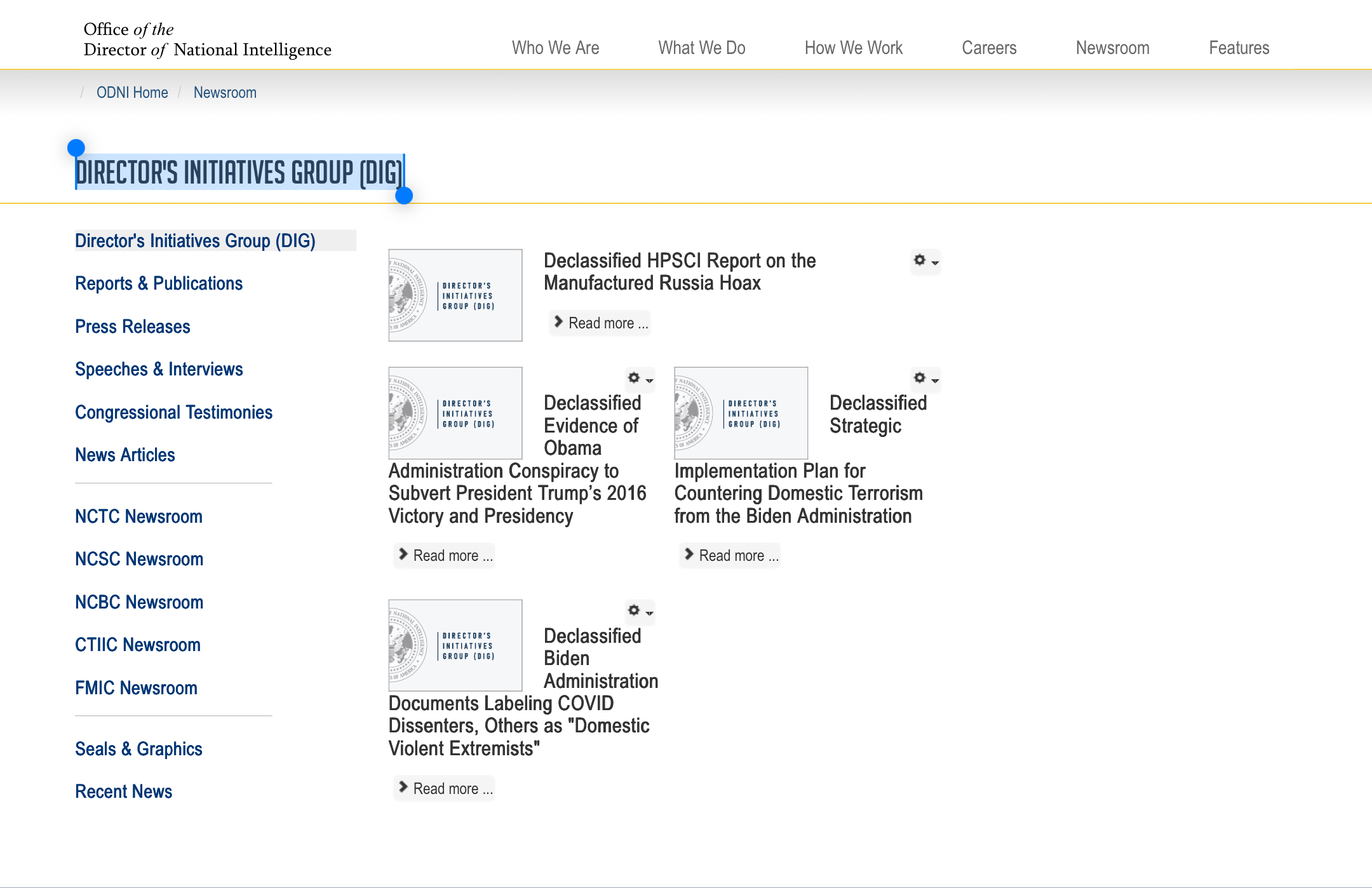Image resolution: width=1372 pixels, height=888 pixels.
Task: Visit the NCTC Newsroom link
Action: pyautogui.click(x=138, y=516)
